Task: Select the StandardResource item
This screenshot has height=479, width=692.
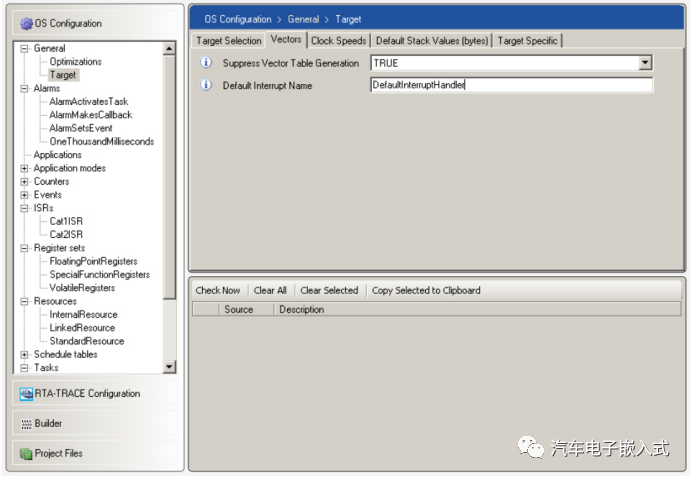Action: point(86,341)
